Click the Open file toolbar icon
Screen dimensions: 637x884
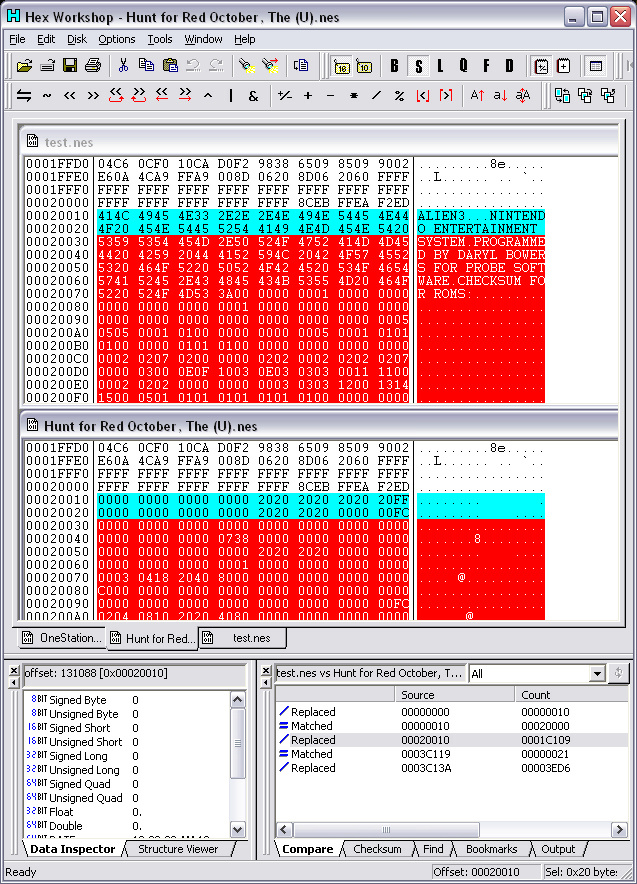tap(24, 66)
